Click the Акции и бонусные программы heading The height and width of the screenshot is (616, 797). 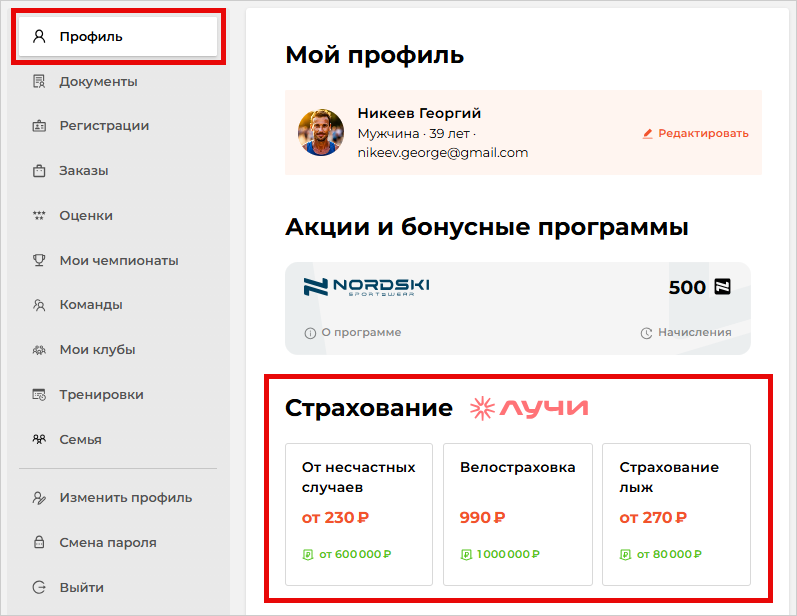pyautogui.click(x=487, y=227)
